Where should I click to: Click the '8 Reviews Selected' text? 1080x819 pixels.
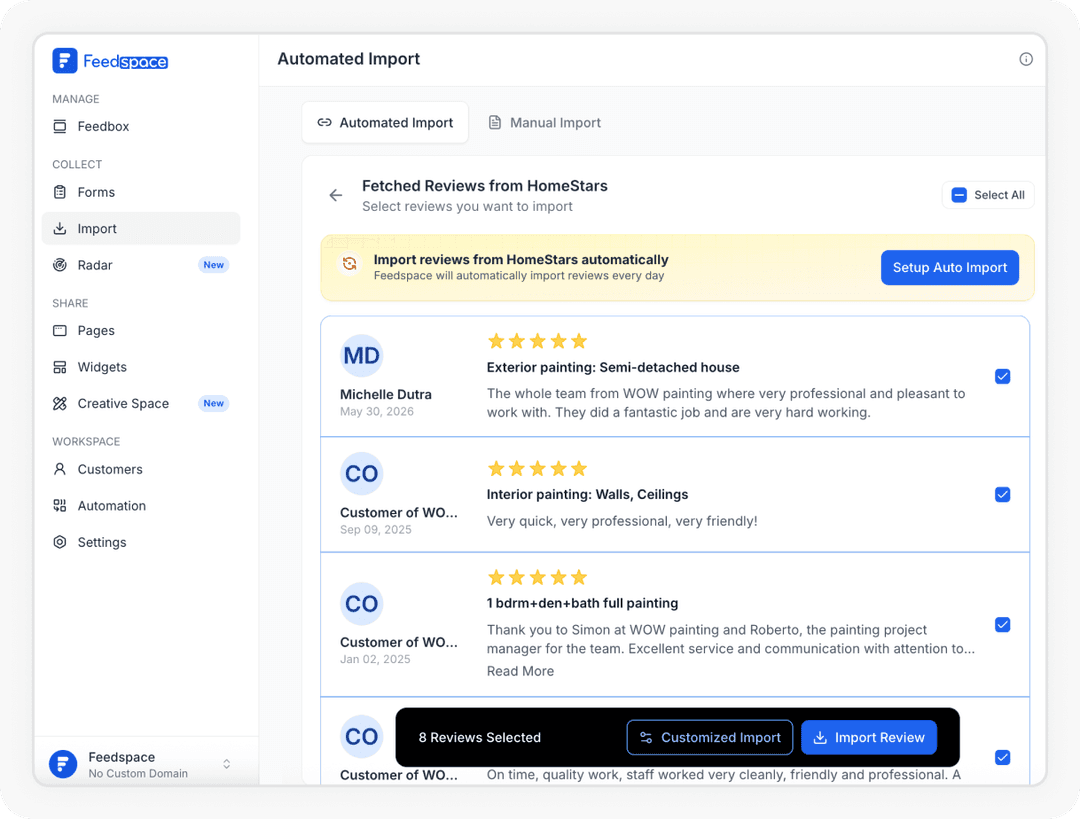click(479, 738)
